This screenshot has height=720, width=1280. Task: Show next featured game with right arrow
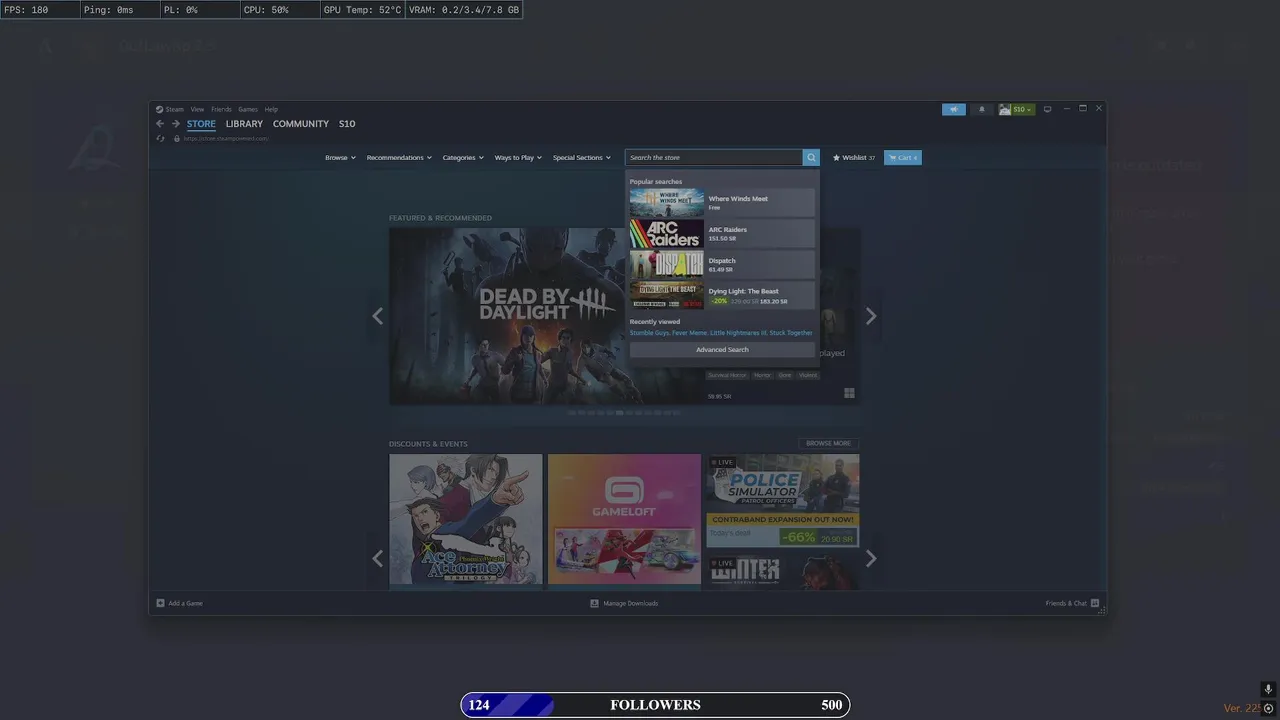click(x=871, y=316)
